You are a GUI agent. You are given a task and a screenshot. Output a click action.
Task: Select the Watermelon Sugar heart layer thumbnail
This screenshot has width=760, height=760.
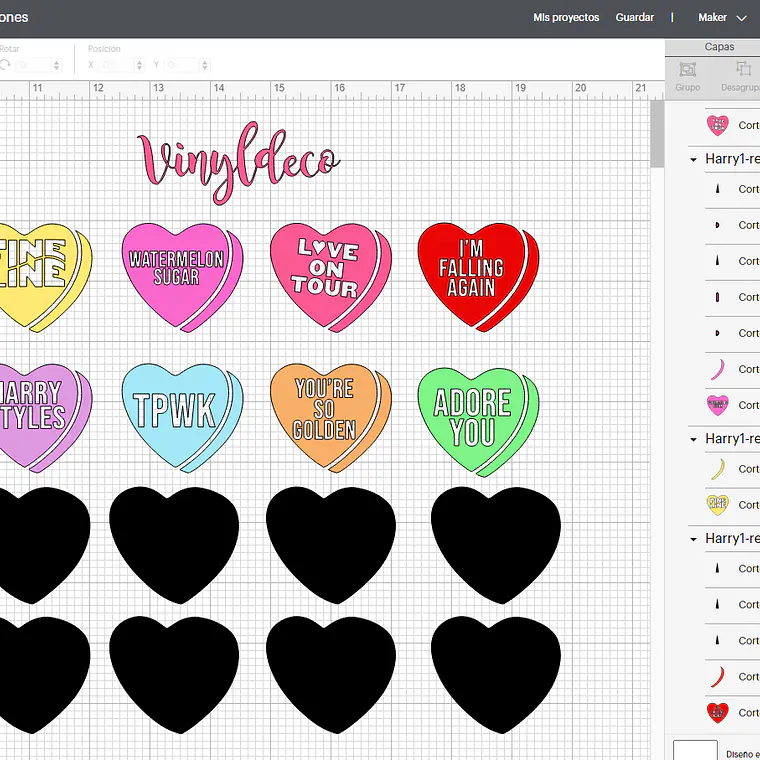click(x=717, y=405)
